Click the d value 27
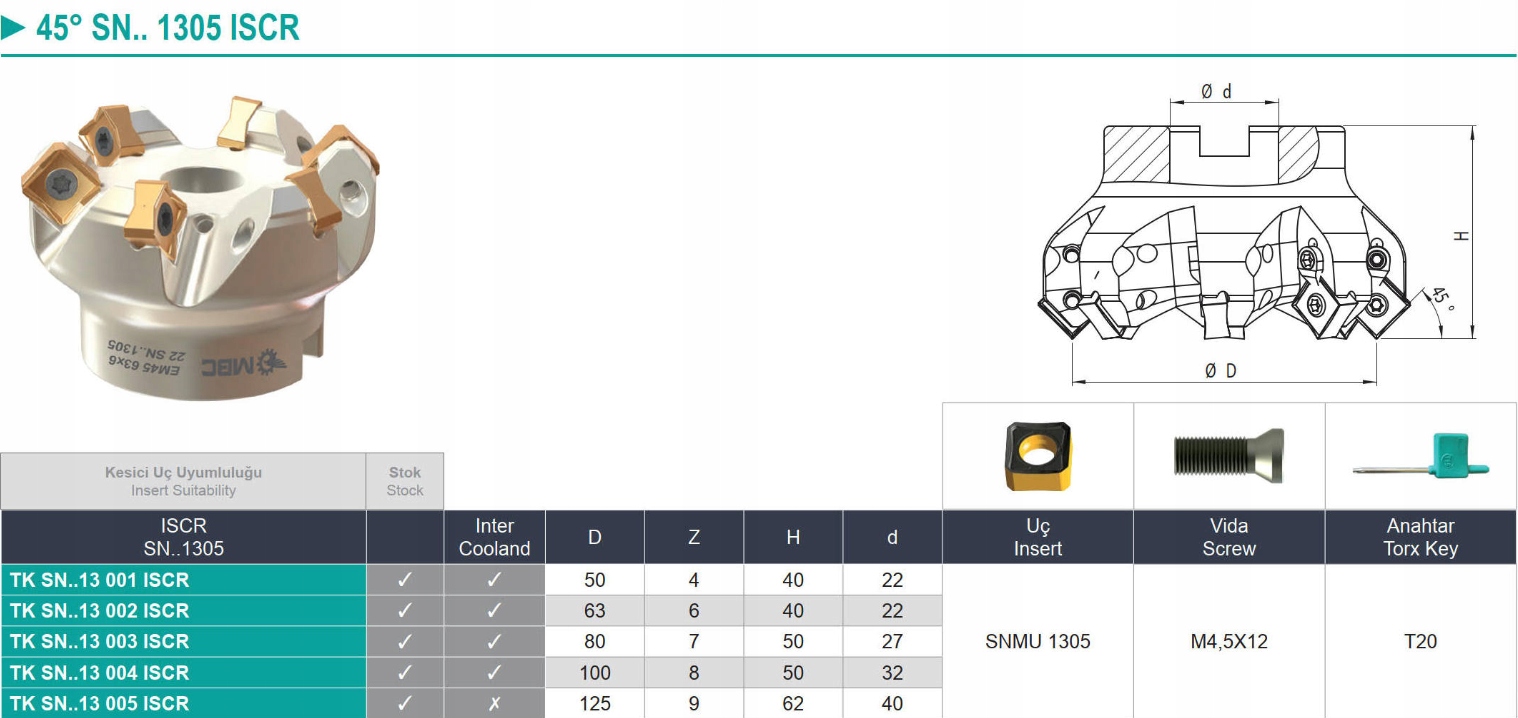 [x=892, y=642]
